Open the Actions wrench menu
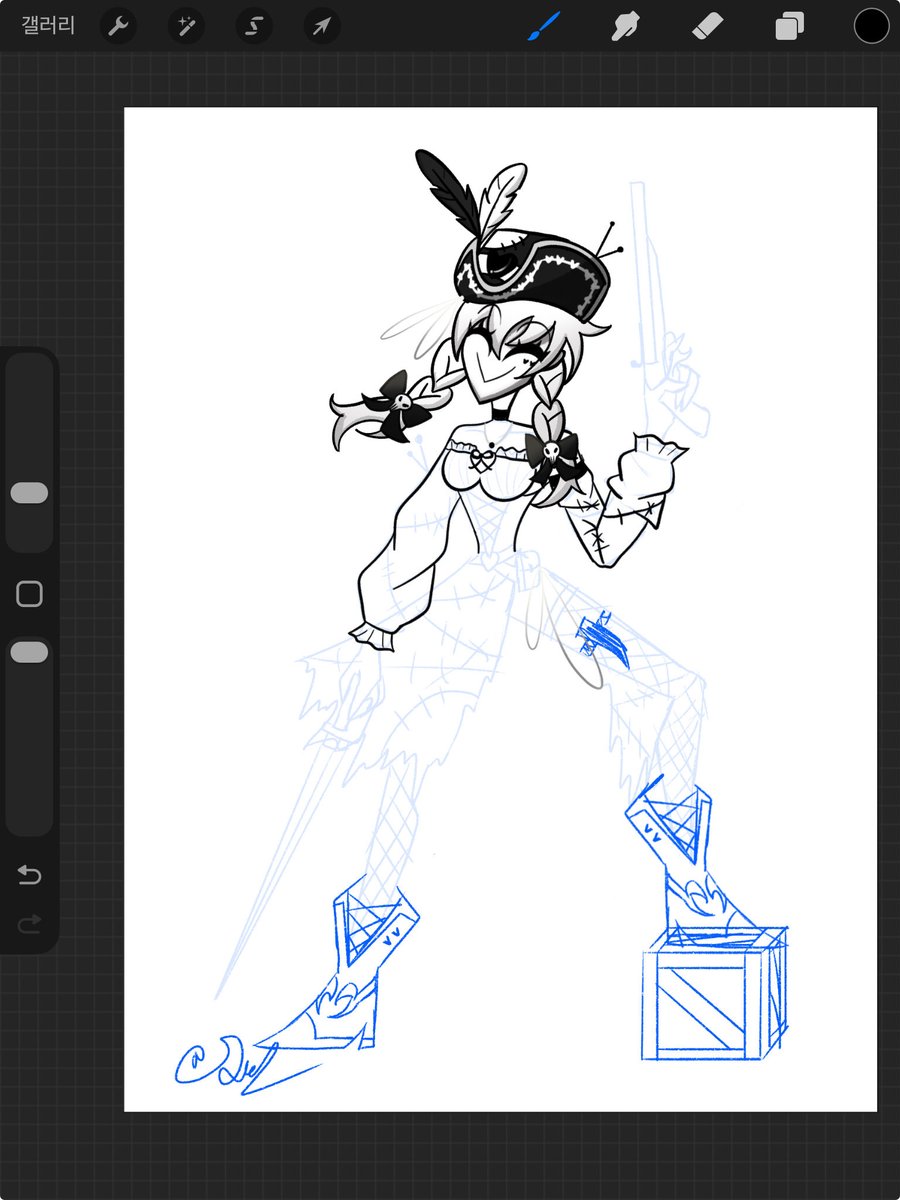Image resolution: width=900 pixels, height=1200 pixels. 118,27
